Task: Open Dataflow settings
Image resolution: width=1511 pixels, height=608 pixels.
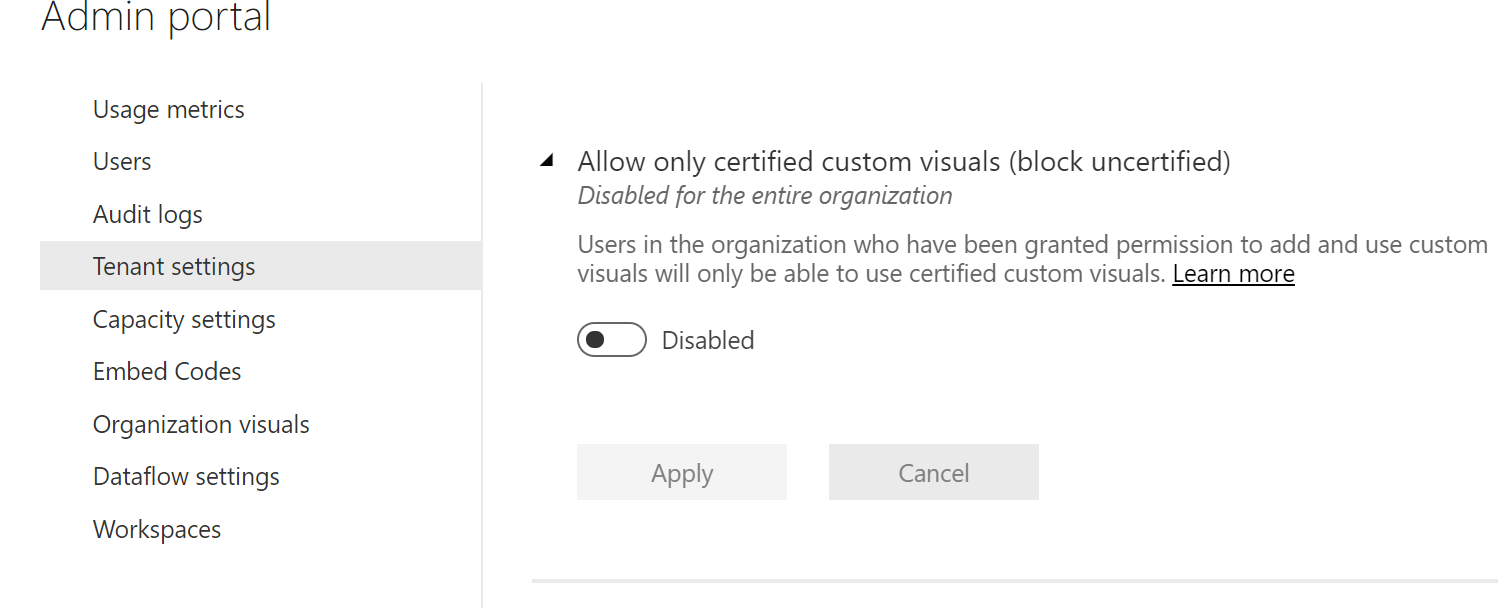Action: pos(186,477)
